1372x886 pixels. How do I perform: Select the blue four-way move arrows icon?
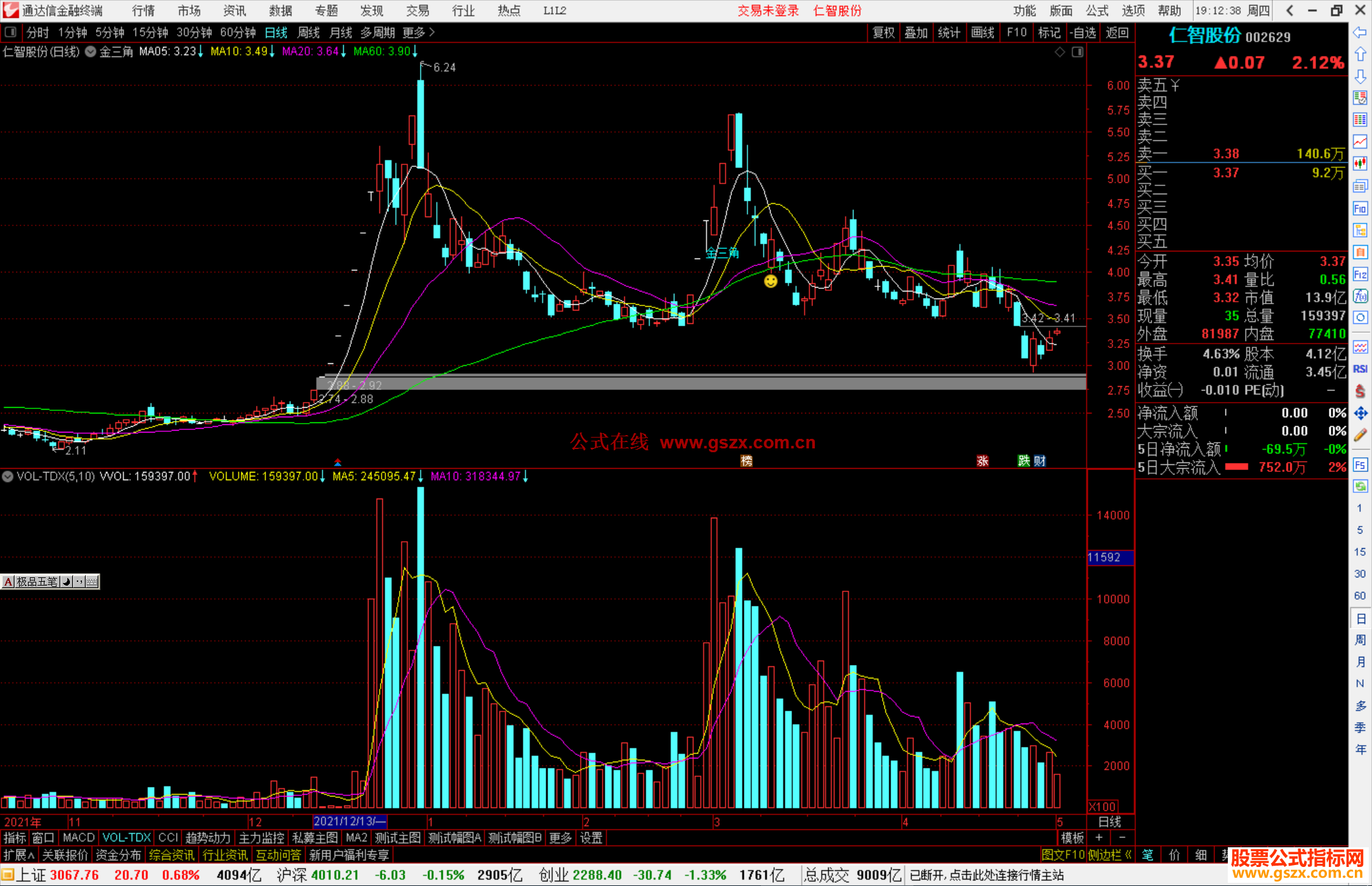click(x=1360, y=413)
